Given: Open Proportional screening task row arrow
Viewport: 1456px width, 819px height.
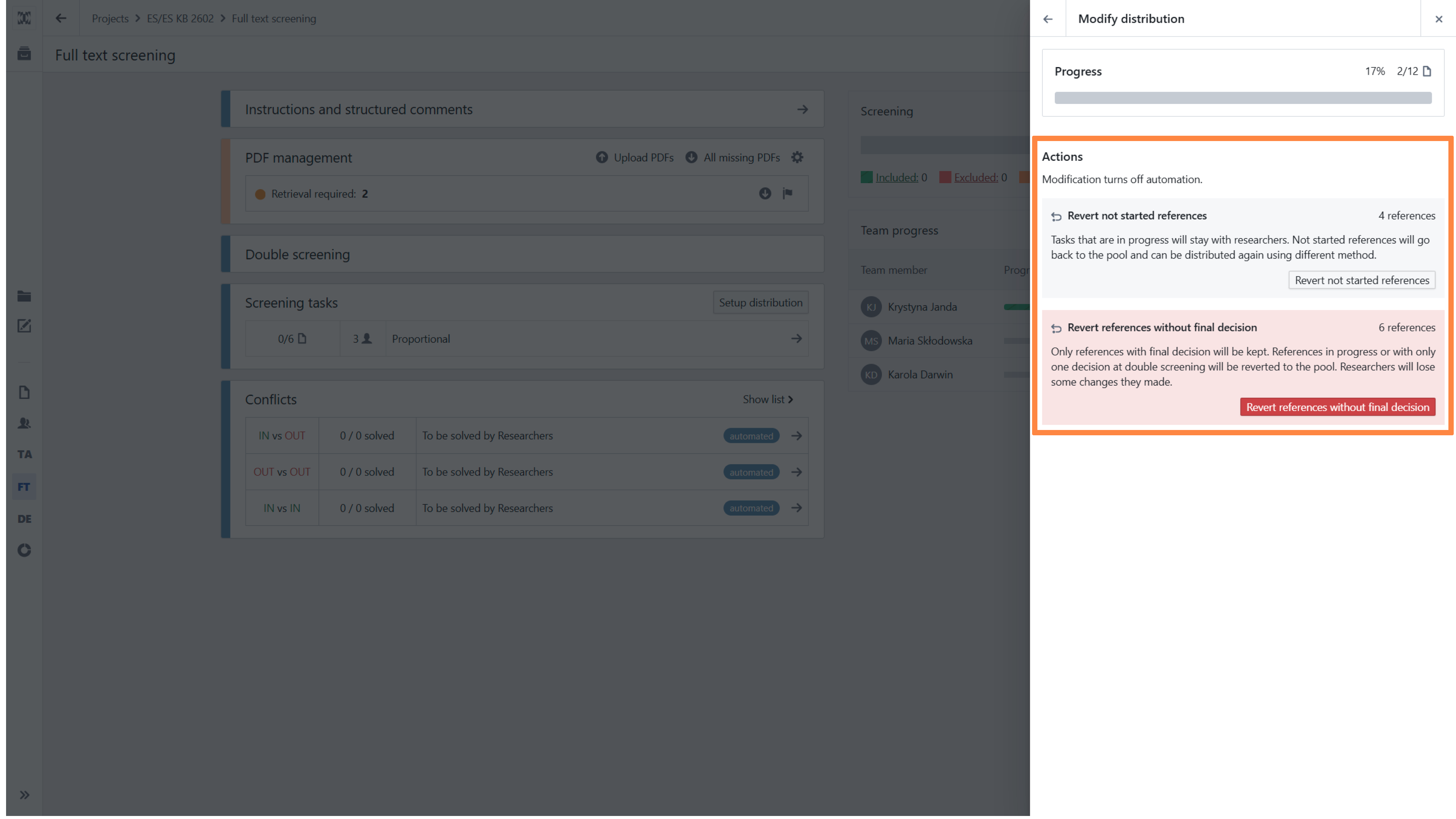Looking at the screenshot, I should pyautogui.click(x=796, y=339).
